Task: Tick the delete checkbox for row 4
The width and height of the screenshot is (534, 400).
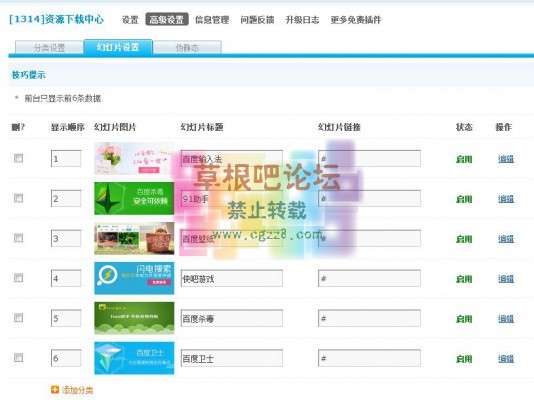Action: click(18, 278)
